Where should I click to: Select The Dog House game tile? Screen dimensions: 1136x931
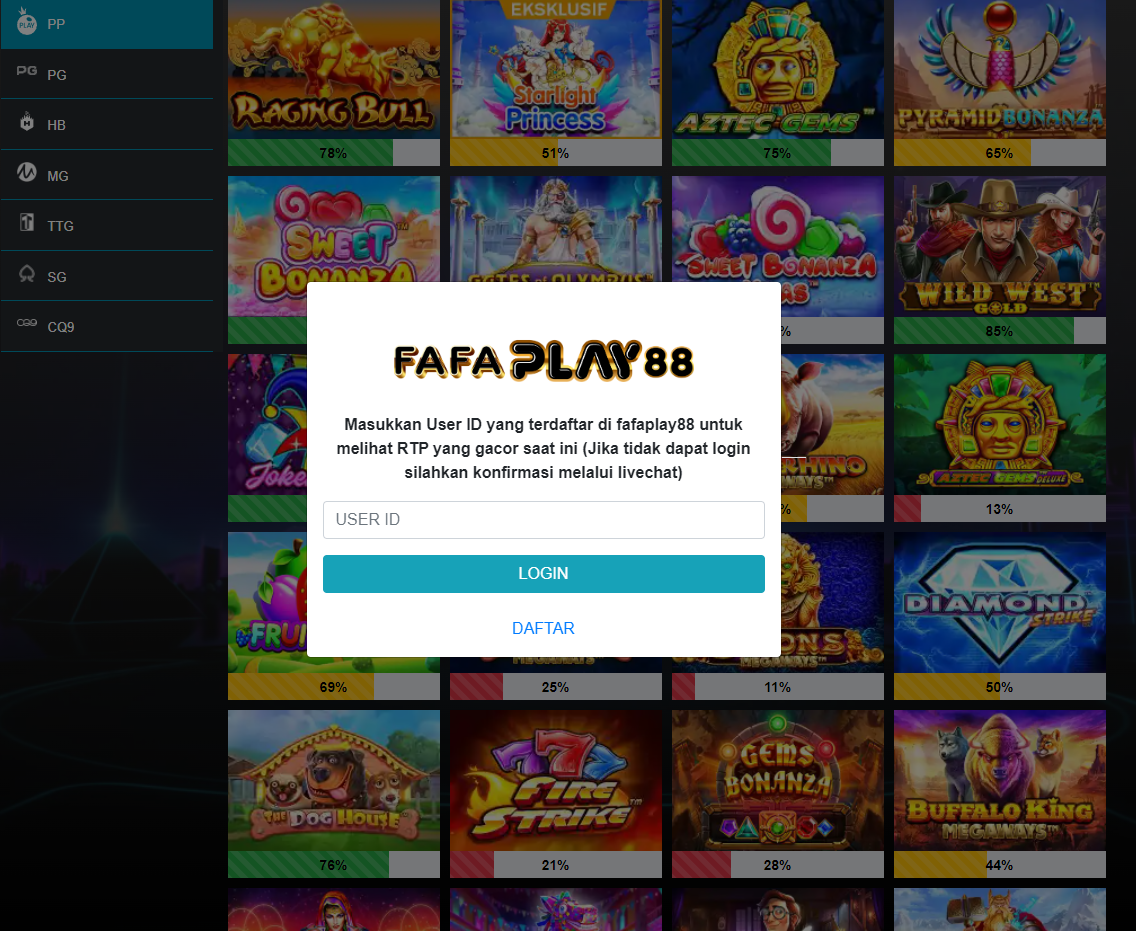(x=334, y=780)
